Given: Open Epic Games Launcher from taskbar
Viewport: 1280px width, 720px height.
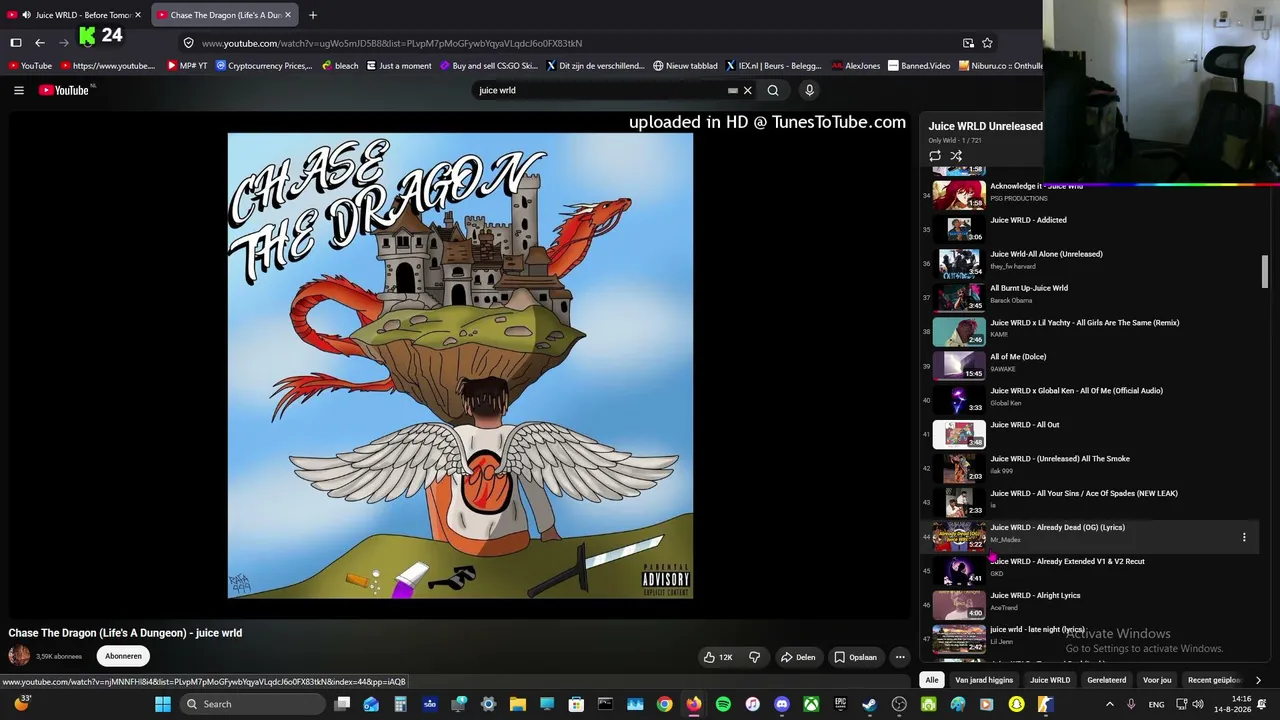Looking at the screenshot, I should click(840, 704).
